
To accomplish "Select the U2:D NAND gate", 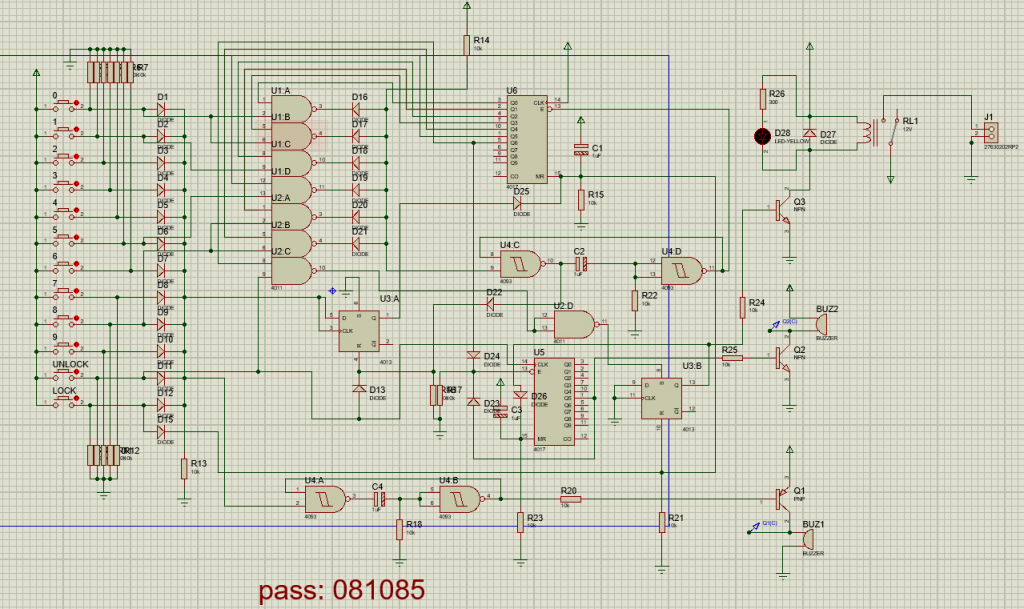I will point(575,324).
